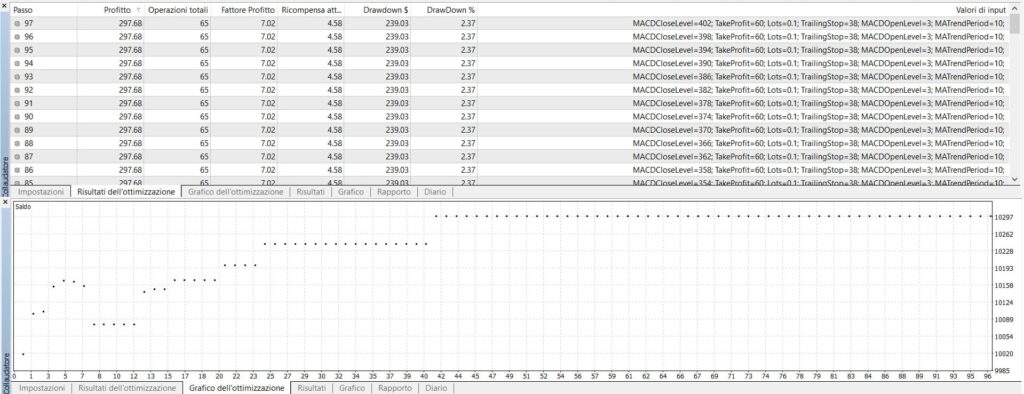Click the pass icon beside row 91
Image resolution: width=1024 pixels, height=394 pixels.
[17, 103]
